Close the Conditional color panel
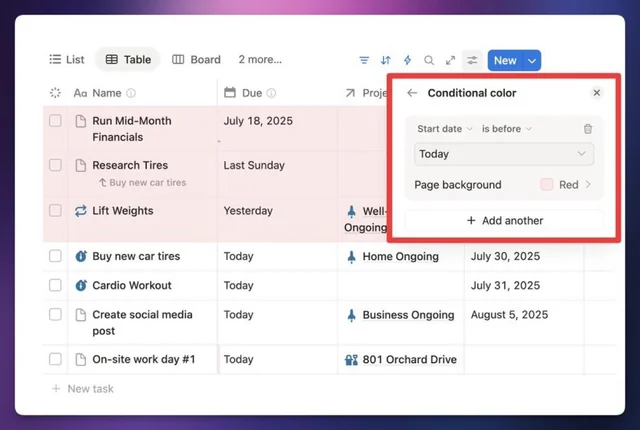The height and width of the screenshot is (430, 640). (x=597, y=93)
